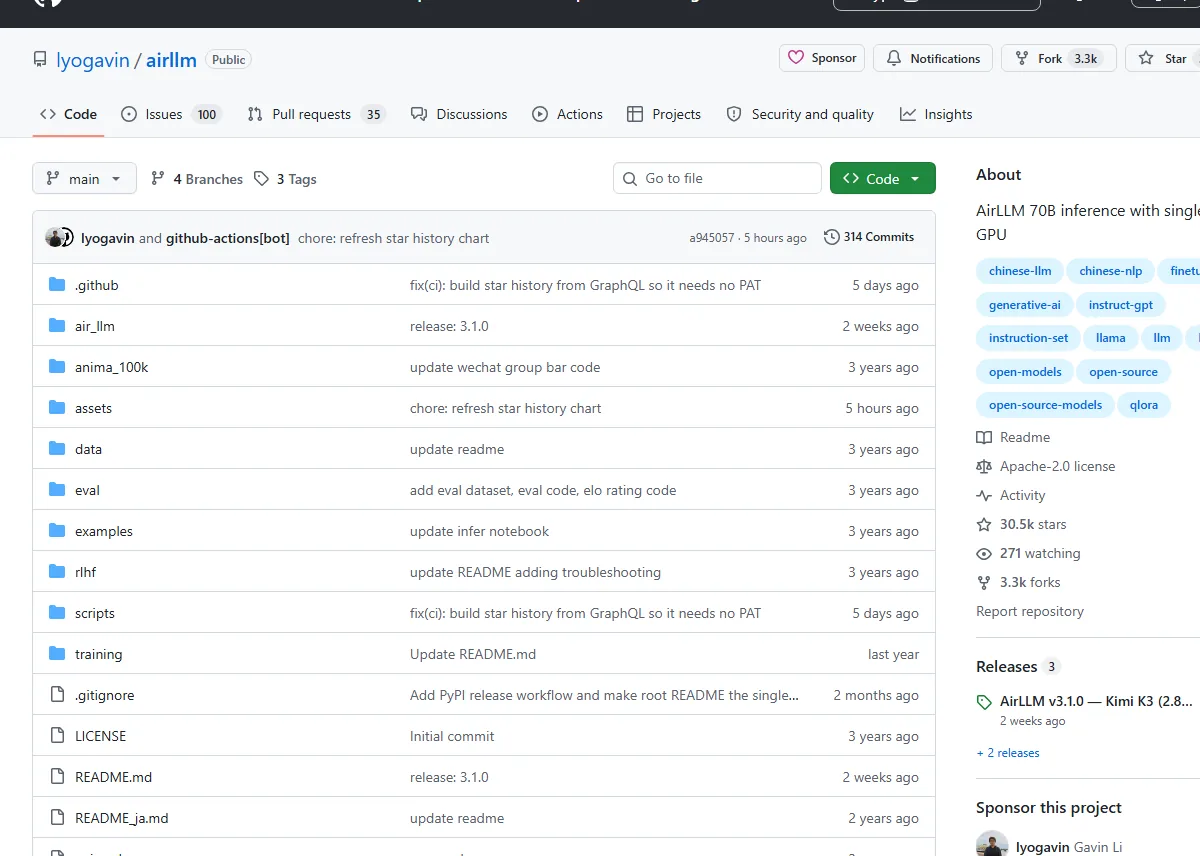Click the Activity pulse icon

click(984, 495)
